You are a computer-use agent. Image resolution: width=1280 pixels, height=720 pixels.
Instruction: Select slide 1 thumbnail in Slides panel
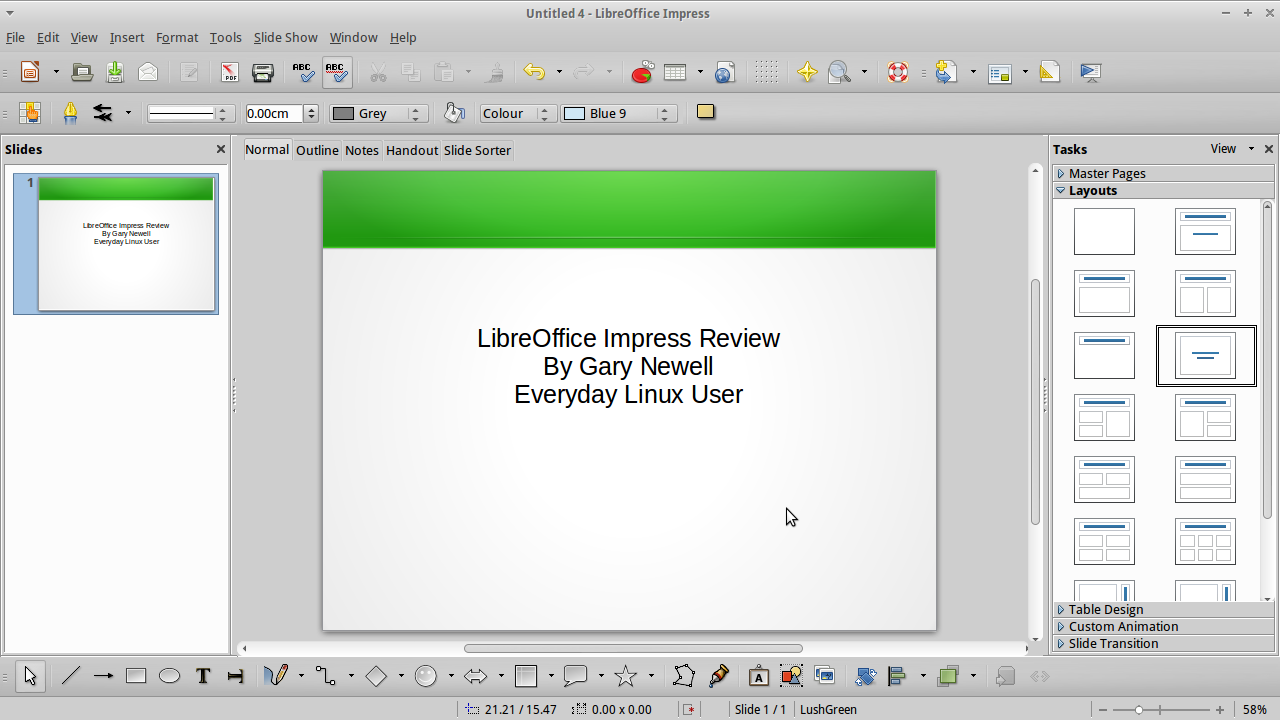(126, 244)
